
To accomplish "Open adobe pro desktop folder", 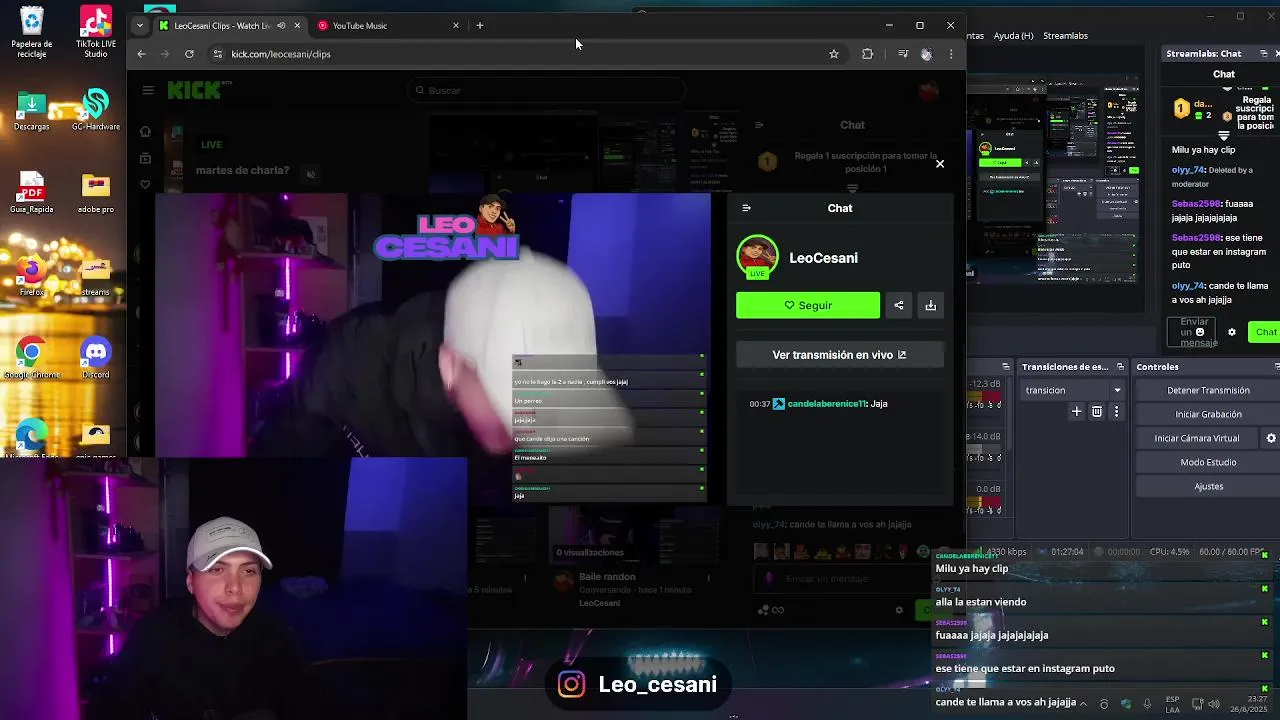I will (96, 194).
